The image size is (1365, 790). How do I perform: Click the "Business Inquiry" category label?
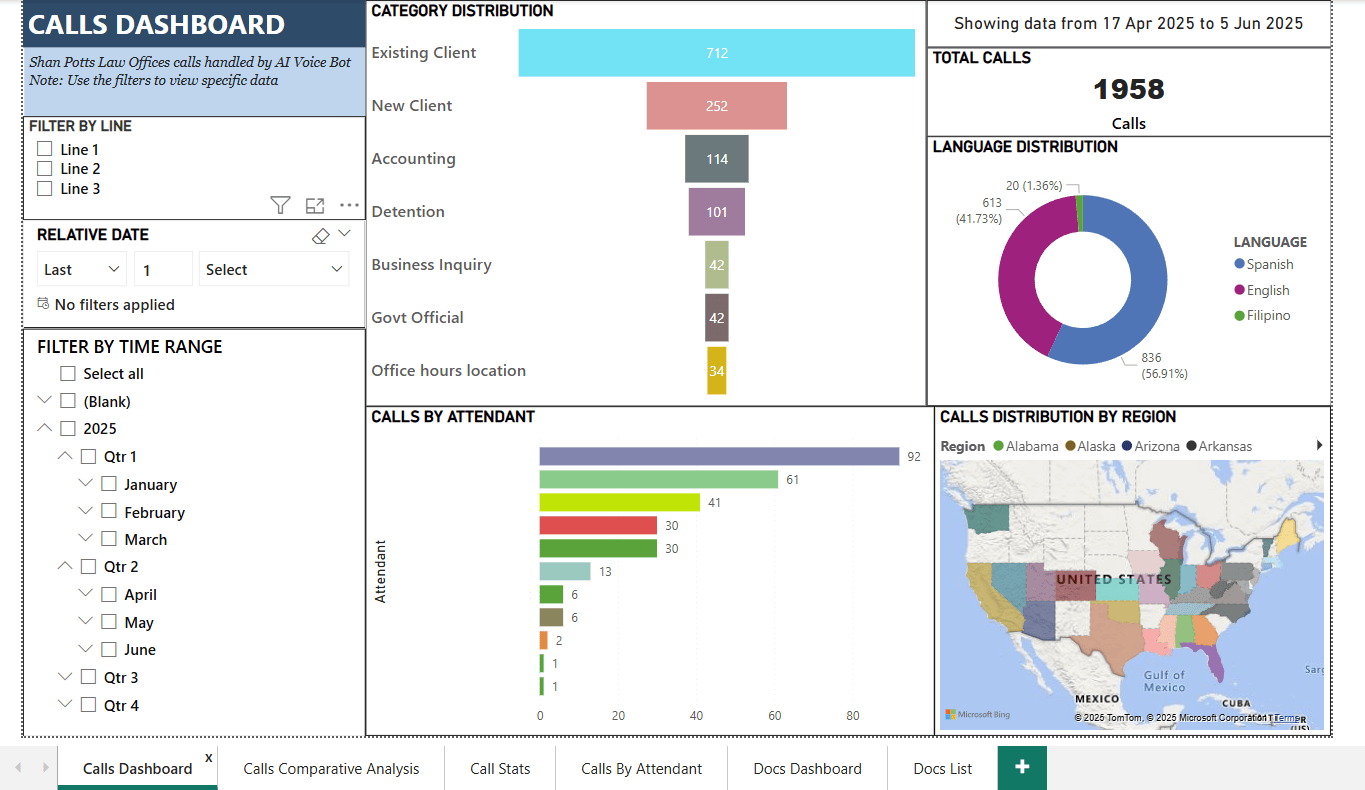point(431,265)
